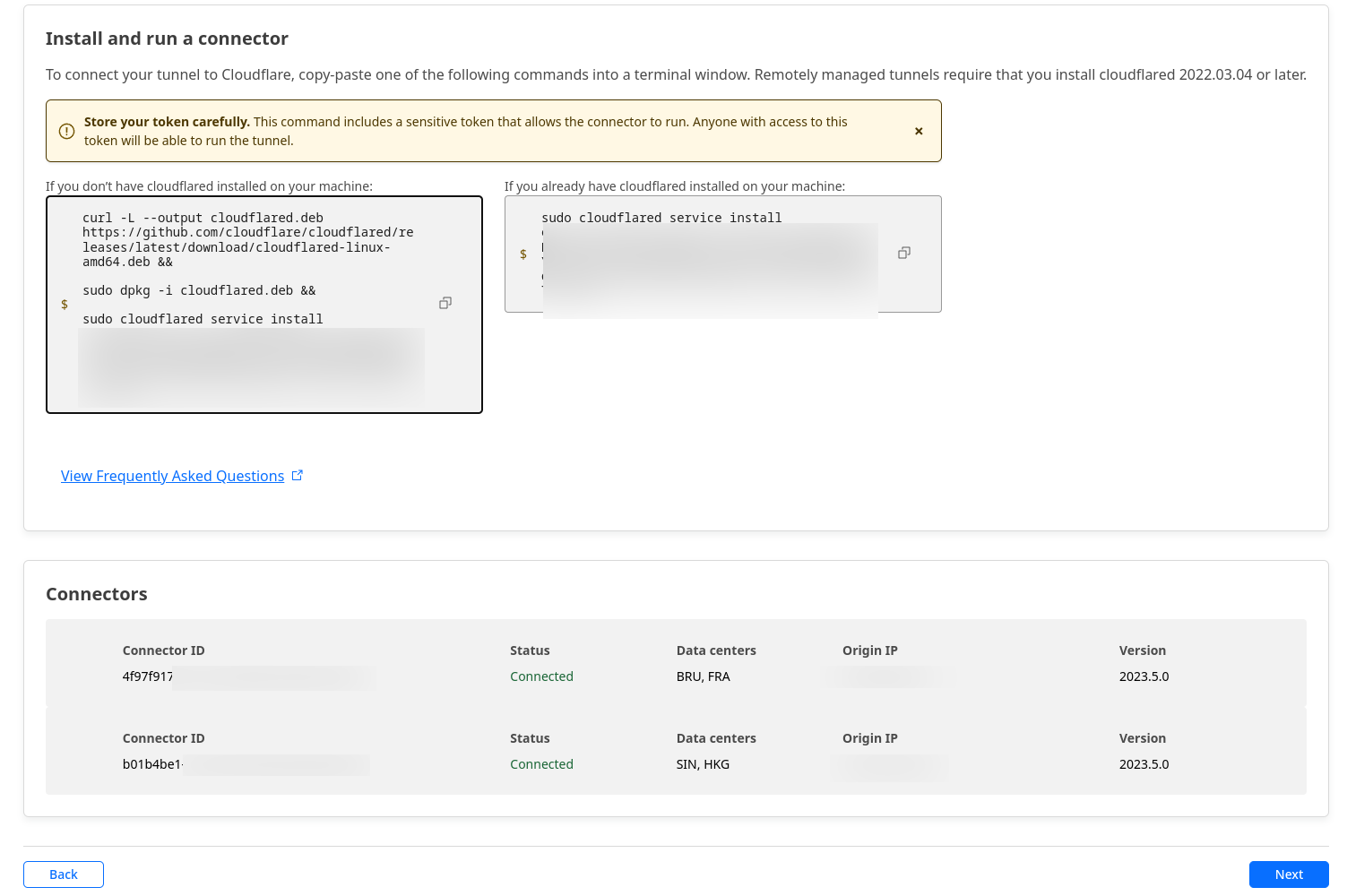Click the warning icon in the token banner

66,131
